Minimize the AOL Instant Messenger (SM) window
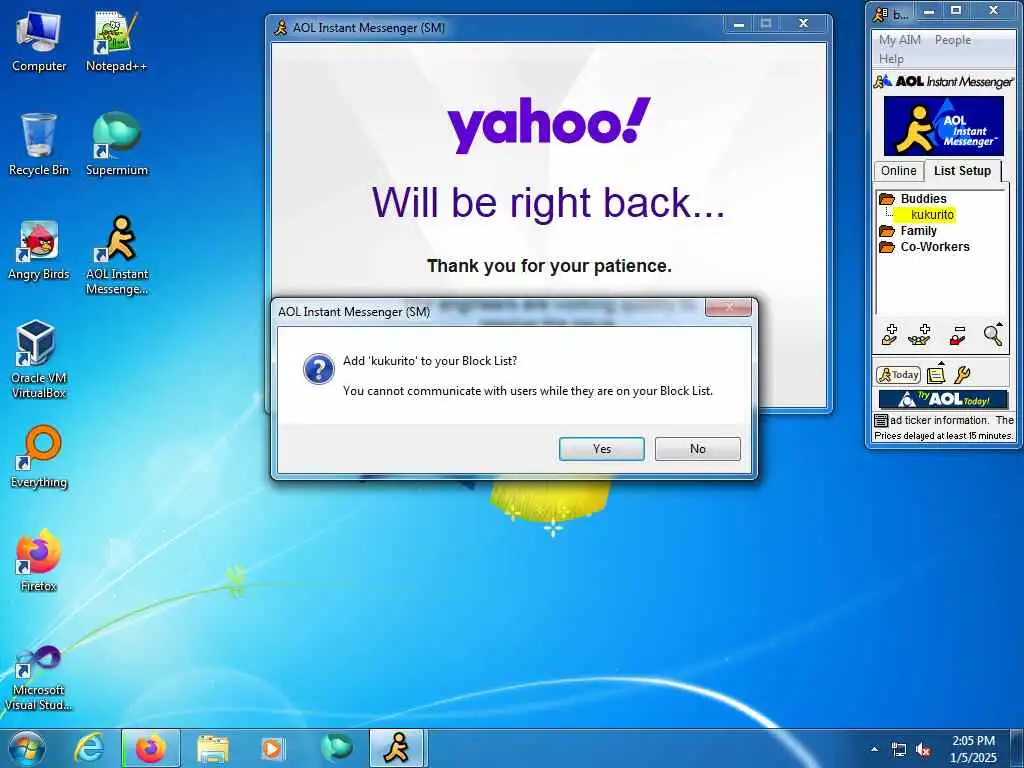The height and width of the screenshot is (768, 1024). pyautogui.click(x=739, y=24)
